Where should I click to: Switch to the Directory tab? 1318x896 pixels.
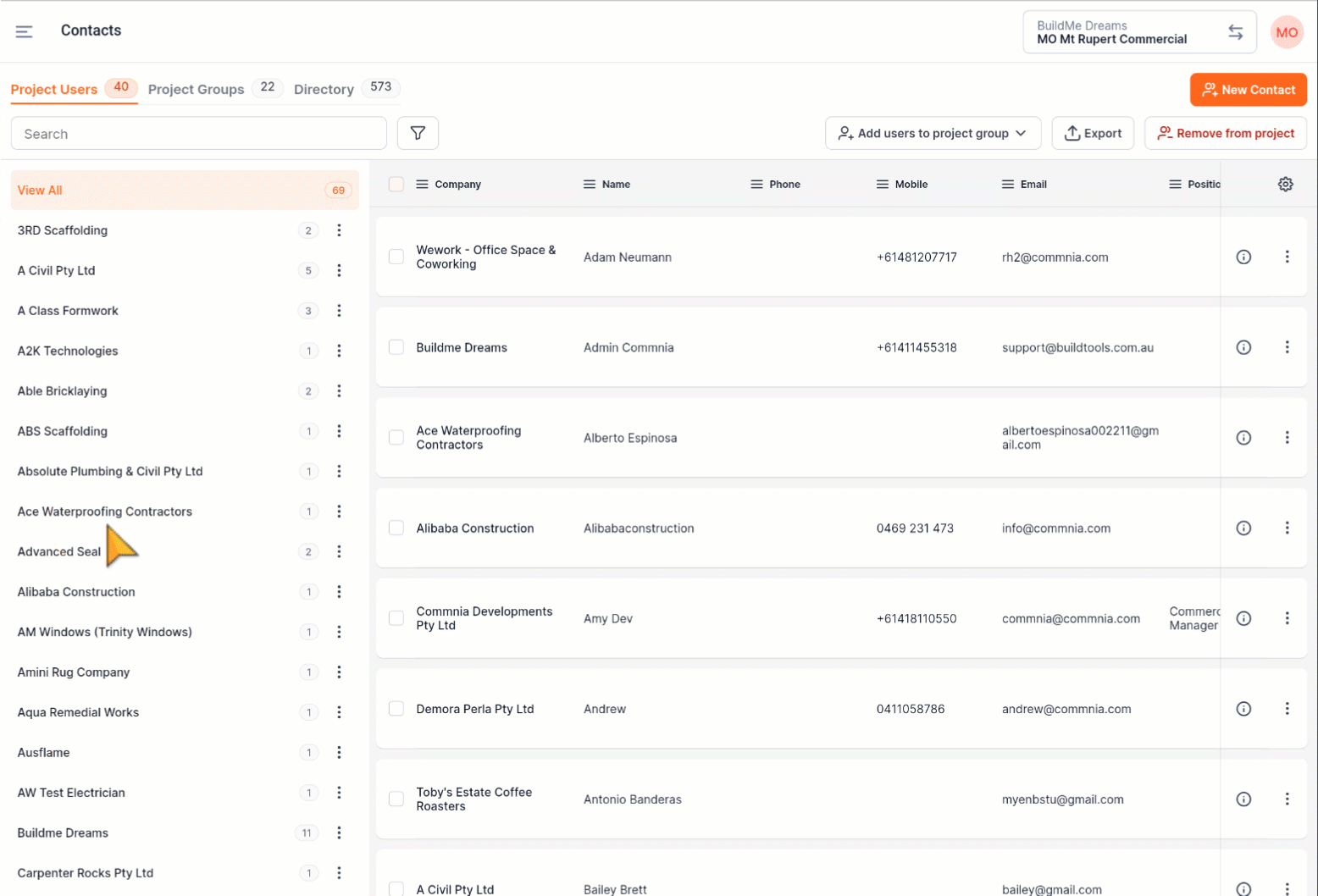pyautogui.click(x=324, y=89)
